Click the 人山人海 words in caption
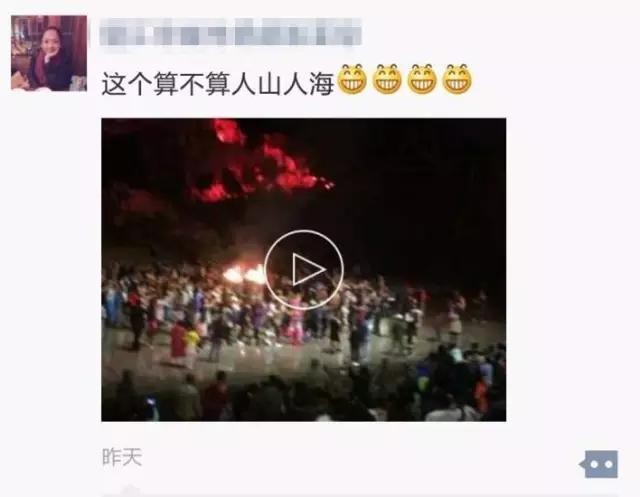 pos(283,84)
